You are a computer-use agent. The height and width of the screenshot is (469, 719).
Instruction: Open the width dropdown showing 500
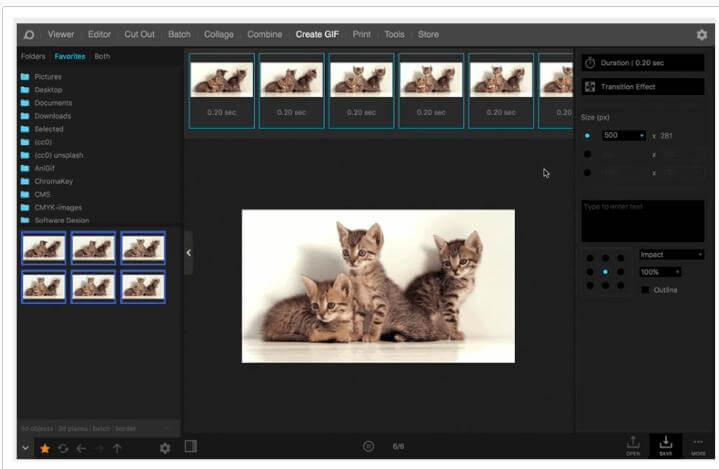click(x=624, y=136)
